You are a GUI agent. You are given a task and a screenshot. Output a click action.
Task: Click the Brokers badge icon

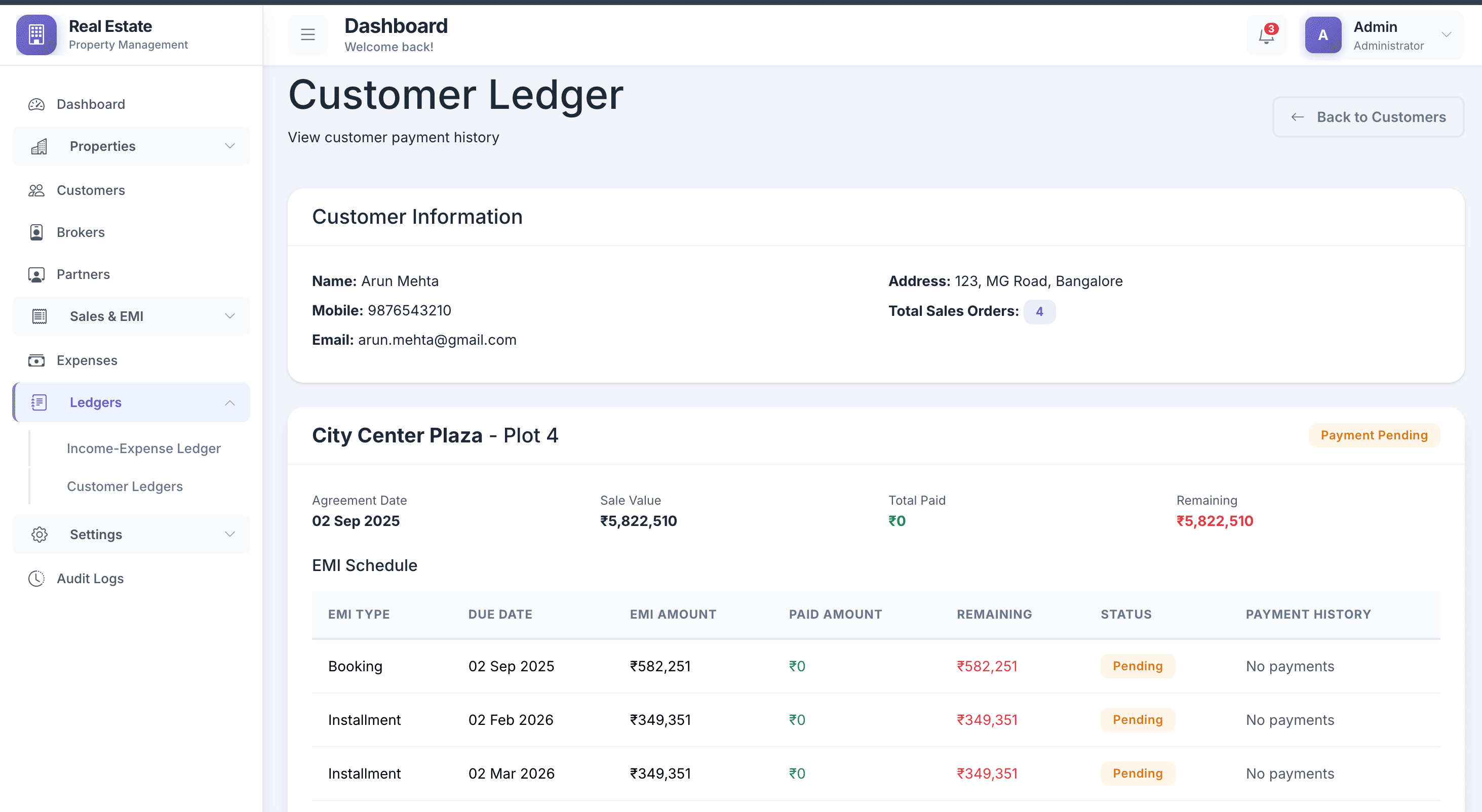36,232
